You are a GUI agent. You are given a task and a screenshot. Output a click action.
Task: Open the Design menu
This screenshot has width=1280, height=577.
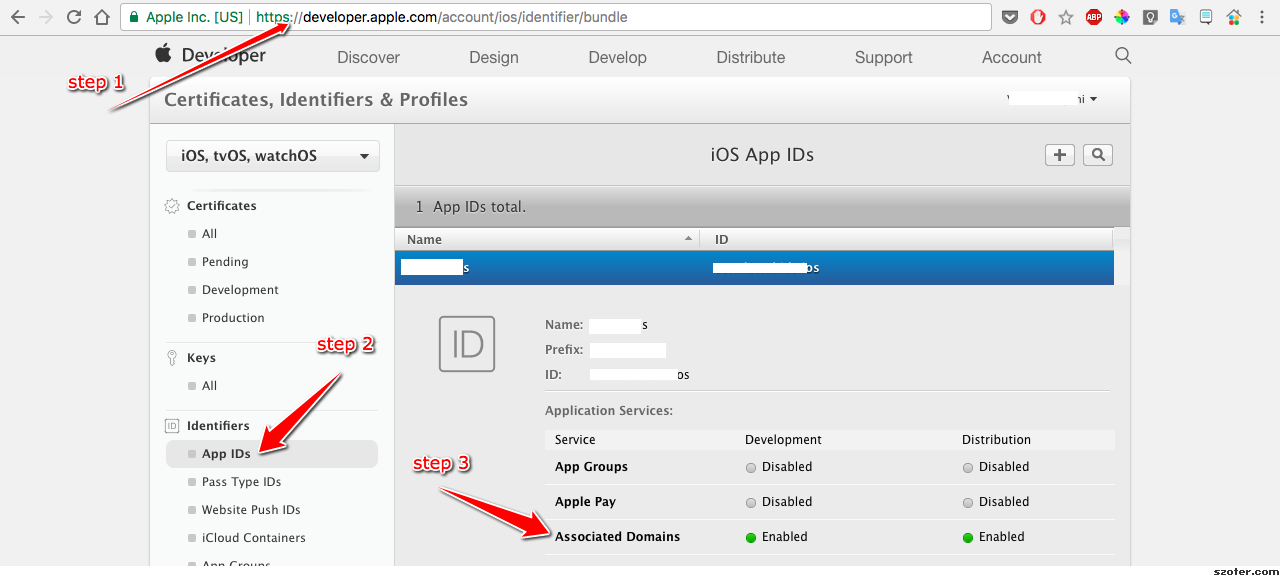pos(494,57)
